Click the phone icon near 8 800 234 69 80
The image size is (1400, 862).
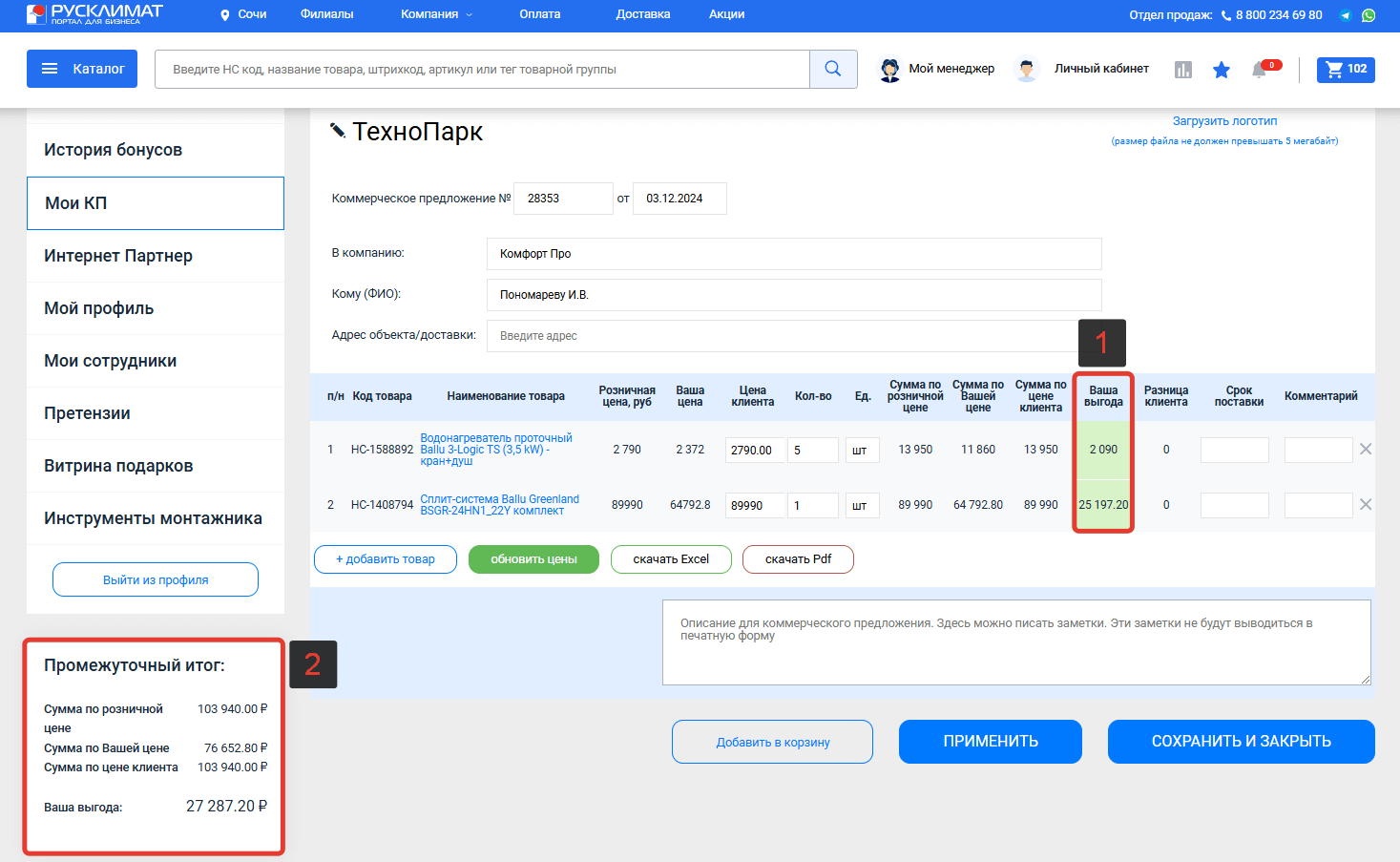point(1226,15)
